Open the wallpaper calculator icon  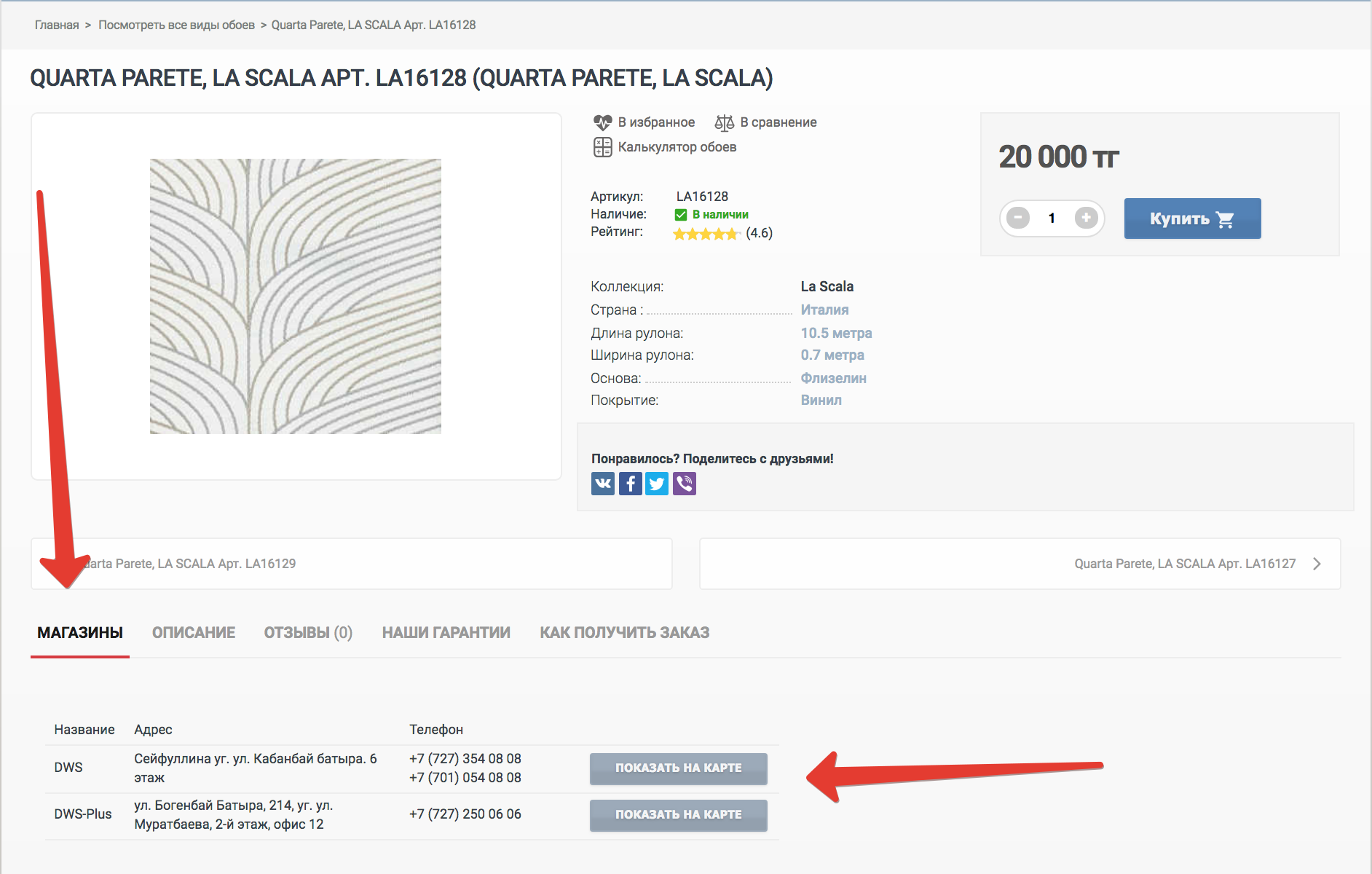pyautogui.click(x=602, y=147)
